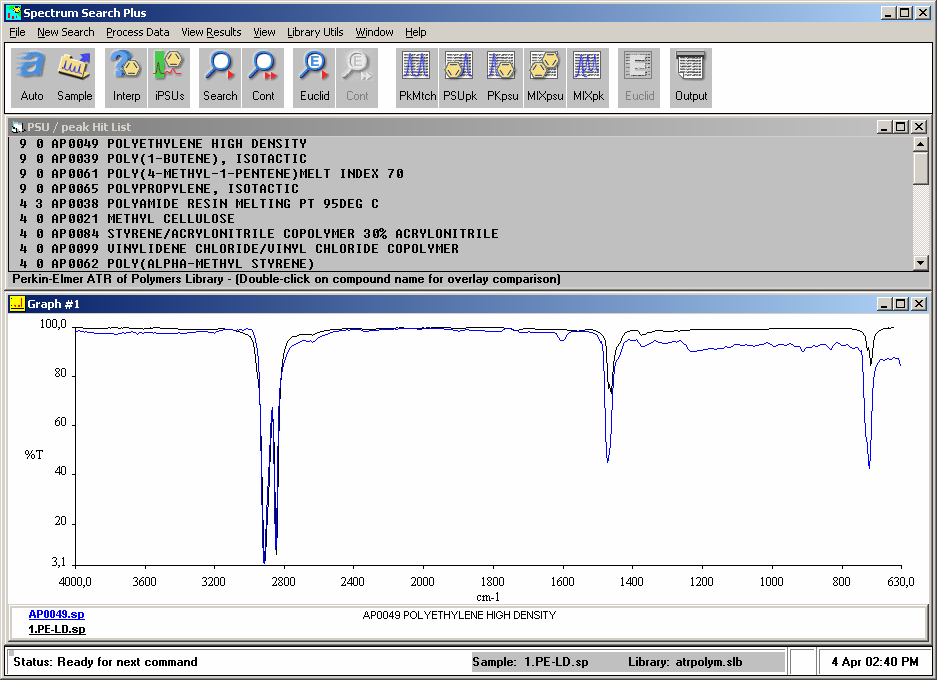Minimize the Graph #1 window
The image size is (937, 680).
tap(885, 304)
